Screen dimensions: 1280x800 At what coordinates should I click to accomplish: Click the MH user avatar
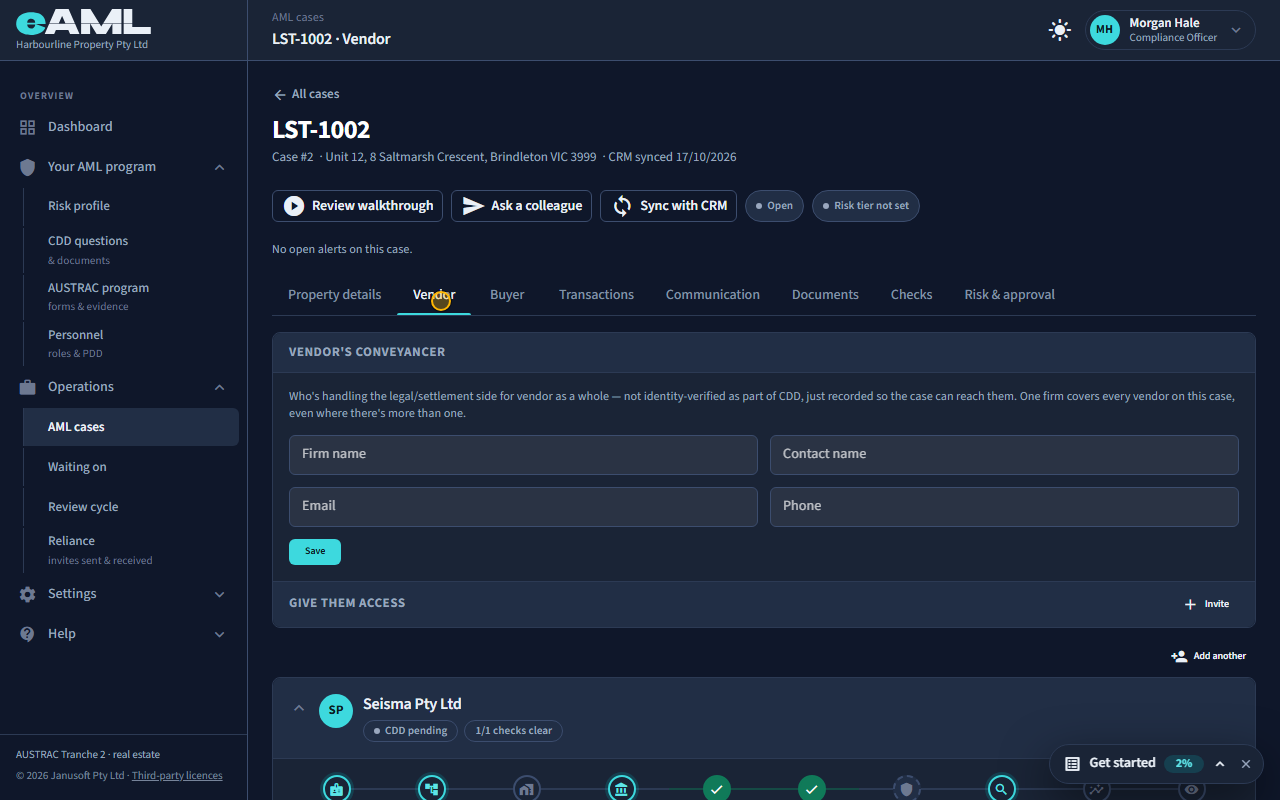pyautogui.click(x=1104, y=30)
